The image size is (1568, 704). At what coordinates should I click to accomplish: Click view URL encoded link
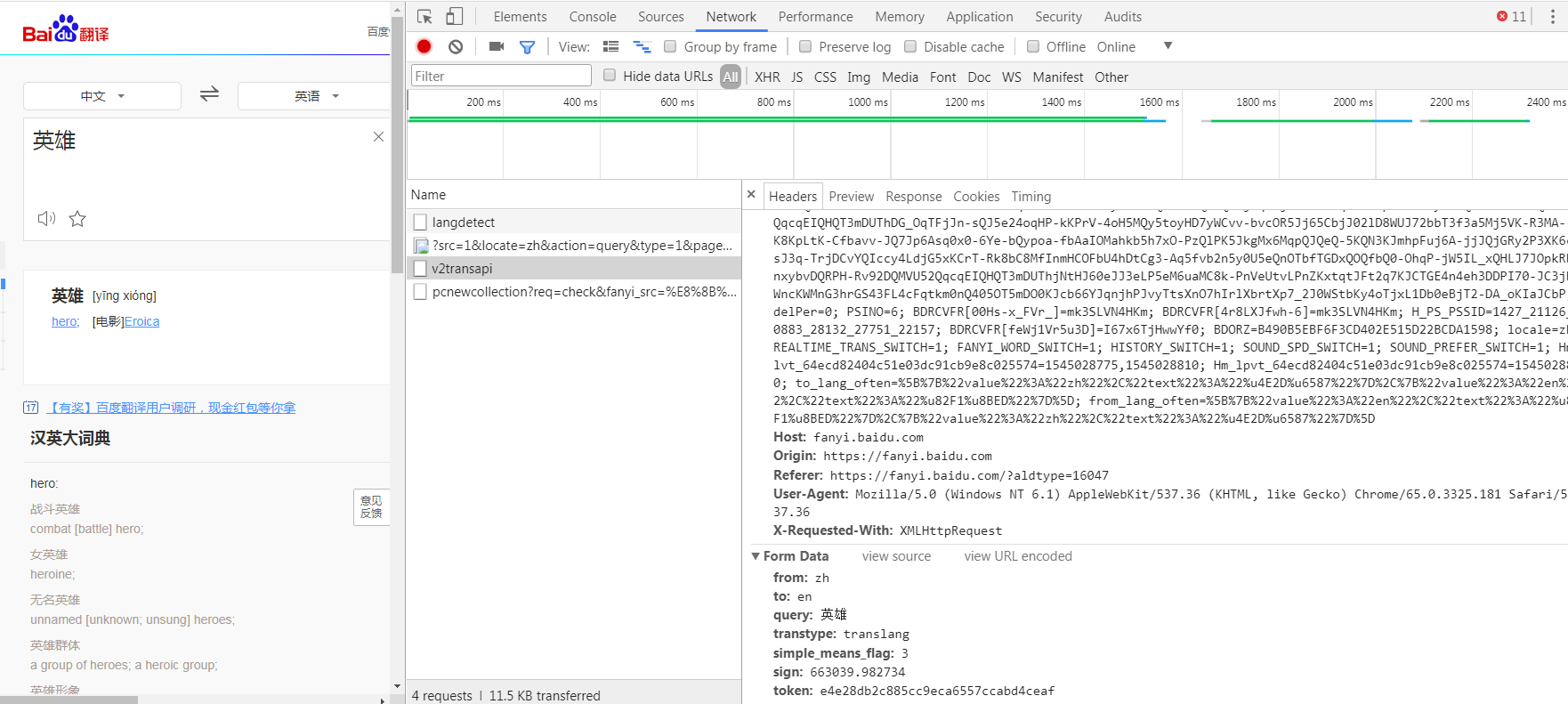1018,556
